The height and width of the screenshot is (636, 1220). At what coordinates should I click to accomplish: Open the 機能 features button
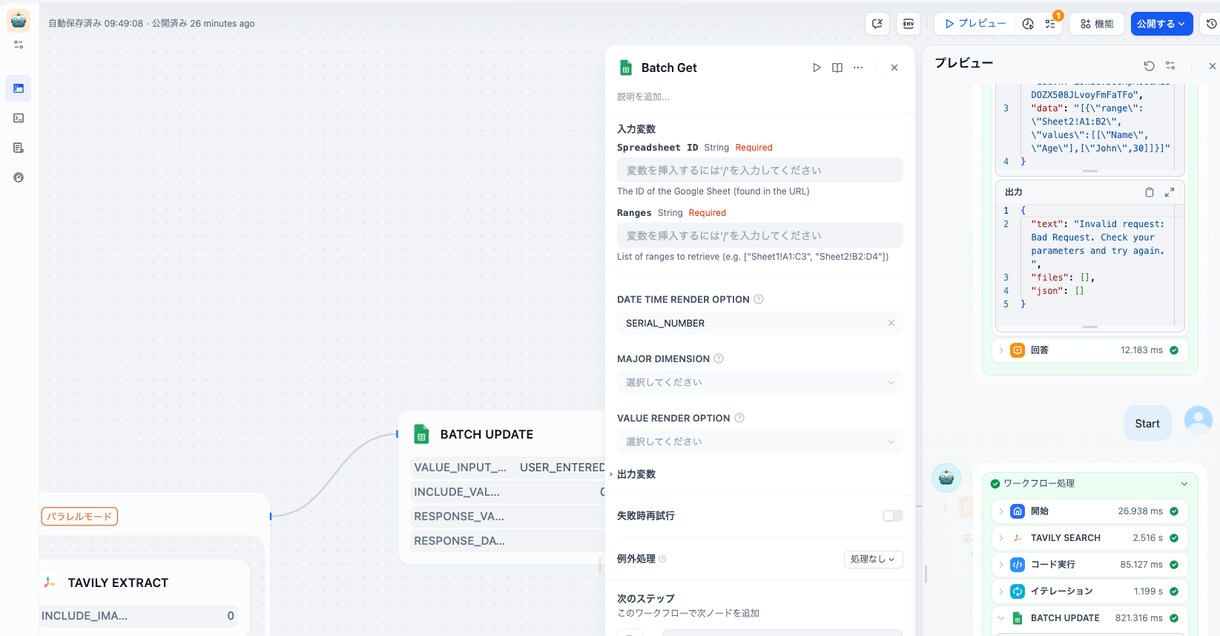pyautogui.click(x=1096, y=23)
